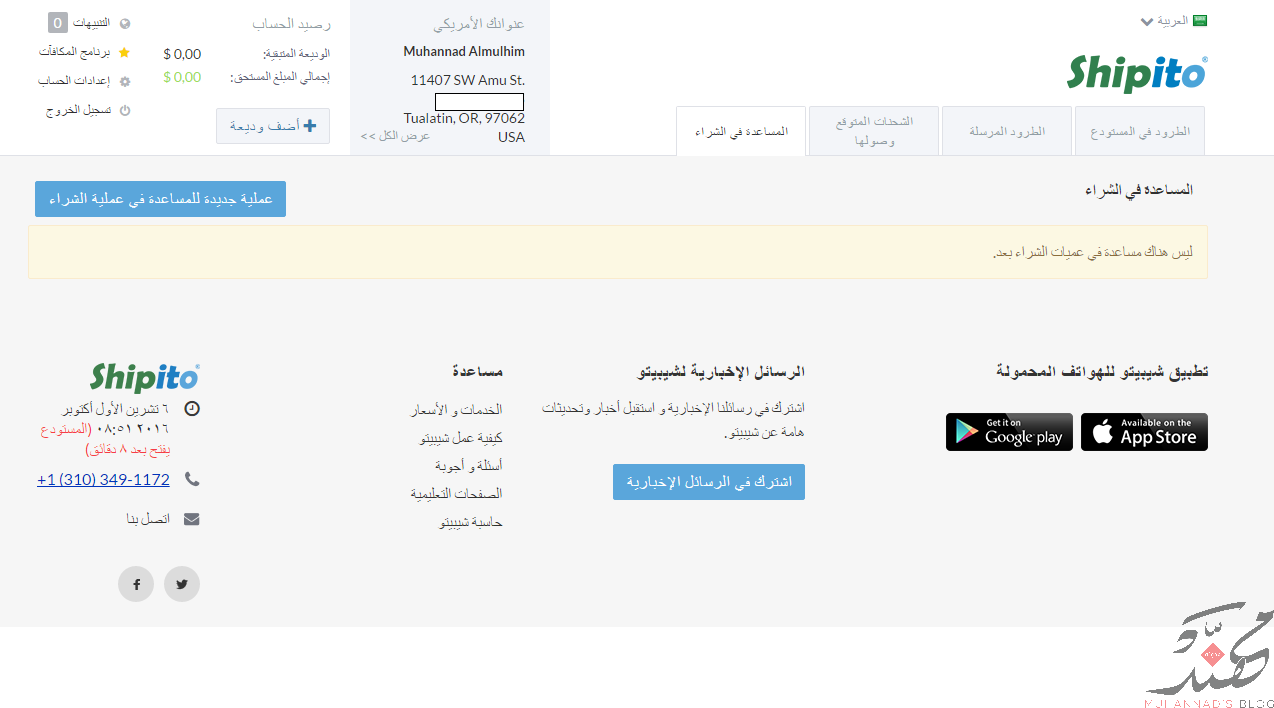This screenshot has width=1274, height=708.
Task: Click تطبيق شيبيتو للهواتف المحمولة heading
Action: pos(1102,371)
